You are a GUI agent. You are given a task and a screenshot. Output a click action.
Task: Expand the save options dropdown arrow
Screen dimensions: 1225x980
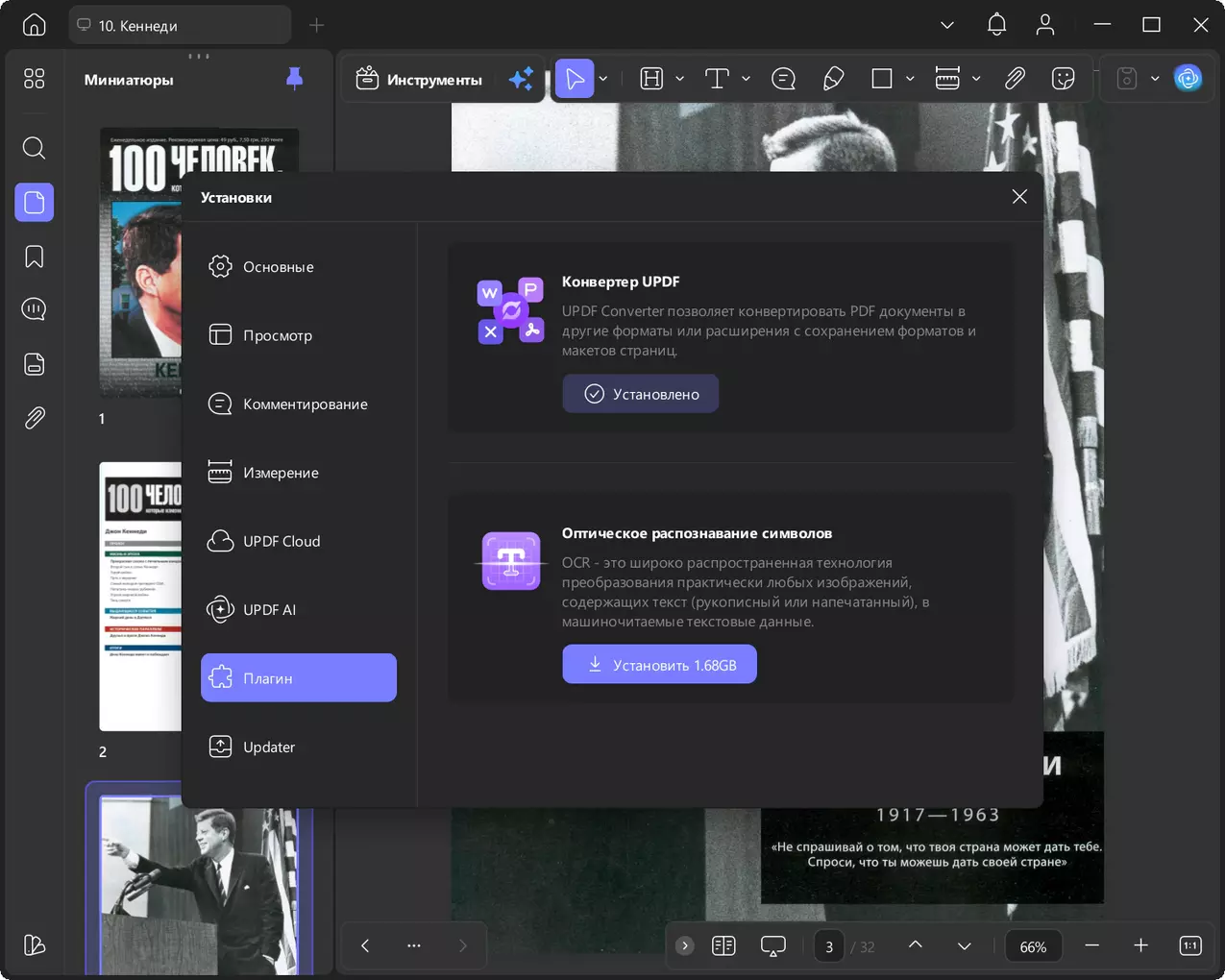(x=1155, y=79)
